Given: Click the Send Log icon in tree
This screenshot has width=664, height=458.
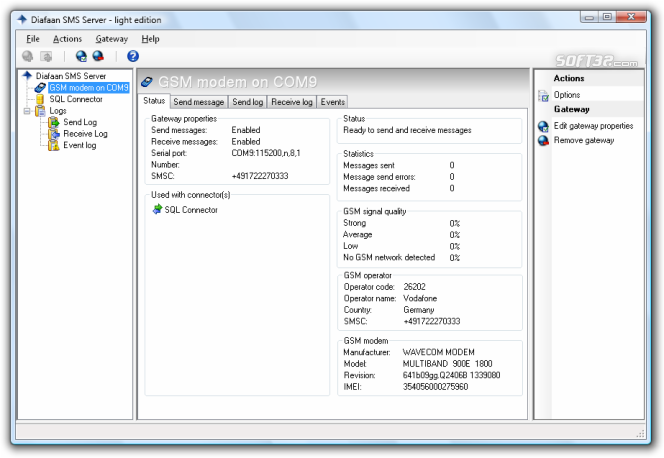Looking at the screenshot, I should pyautogui.click(x=54, y=122).
